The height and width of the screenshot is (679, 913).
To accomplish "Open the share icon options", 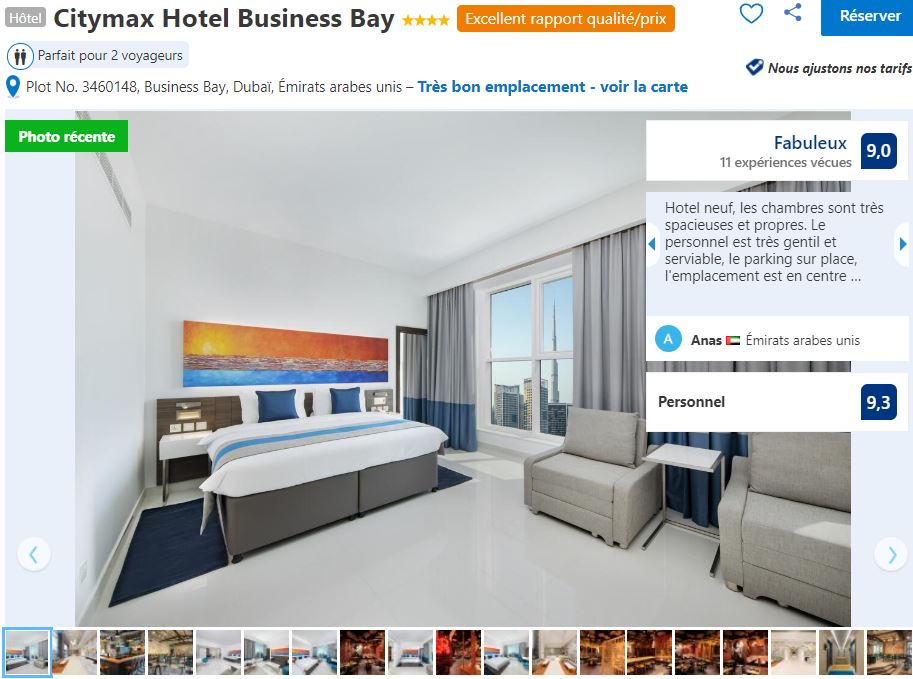I will coord(792,12).
